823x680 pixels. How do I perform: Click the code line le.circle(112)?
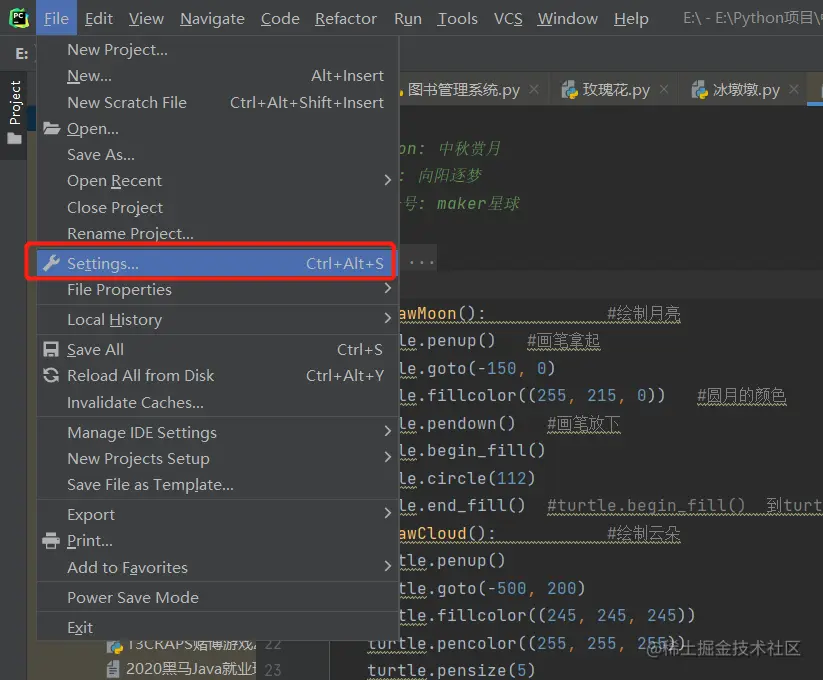(x=467, y=478)
